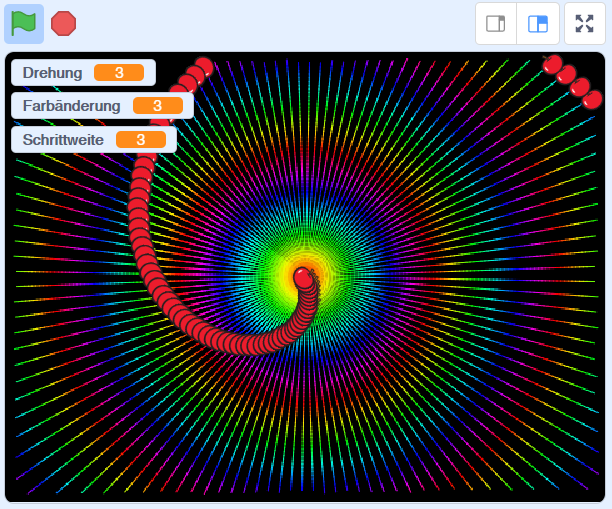
Task: Enter full screen stage mode
Action: click(584, 24)
